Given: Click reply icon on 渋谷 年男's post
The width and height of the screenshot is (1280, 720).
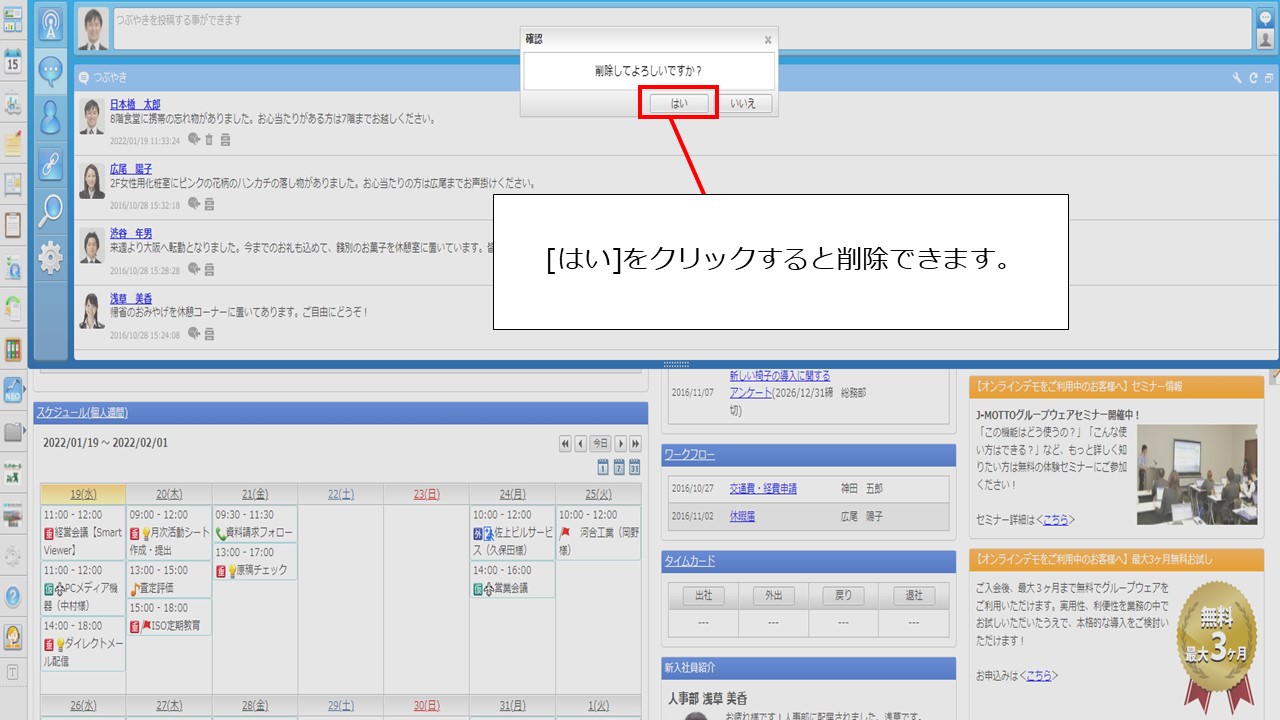Looking at the screenshot, I should [194, 270].
